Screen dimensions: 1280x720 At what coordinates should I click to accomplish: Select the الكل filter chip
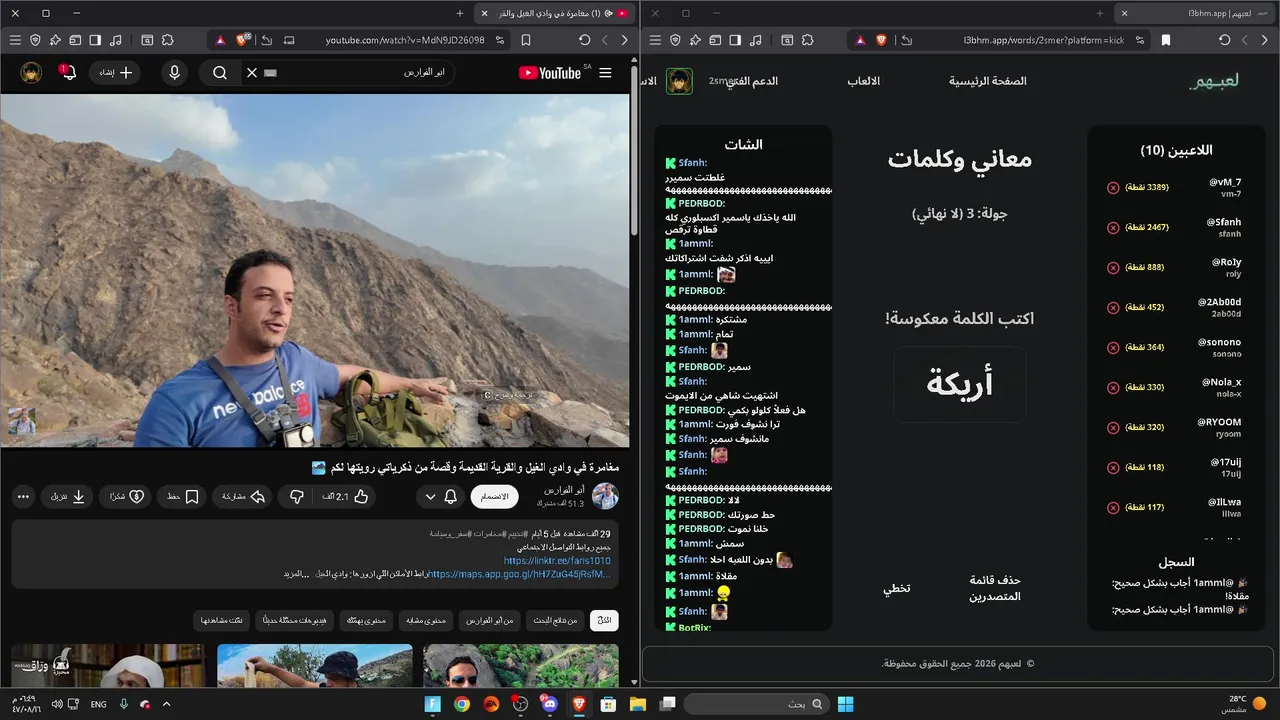pyautogui.click(x=604, y=621)
